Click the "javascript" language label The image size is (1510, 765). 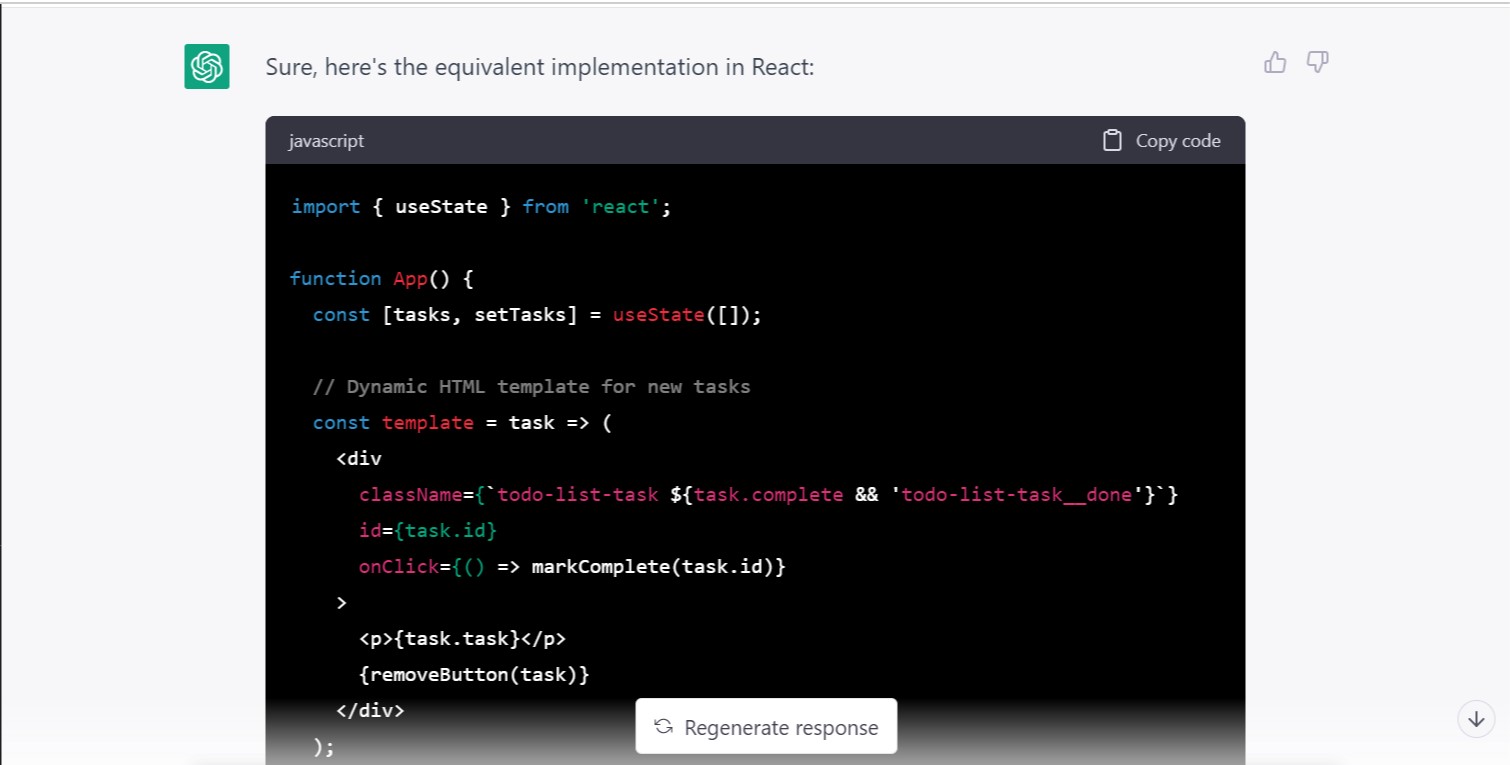(326, 141)
